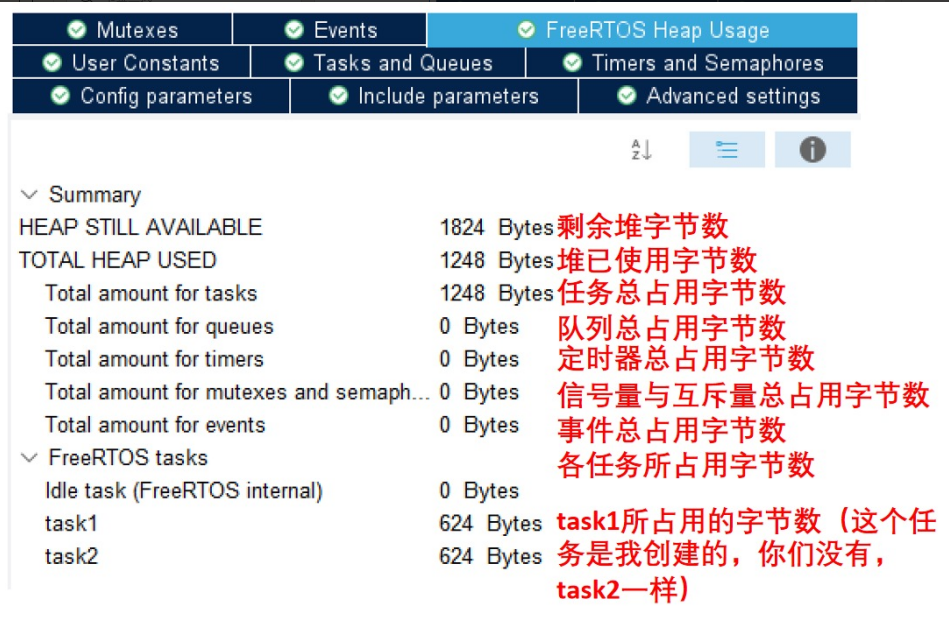Click the 1824 Bytes value

(x=496, y=228)
